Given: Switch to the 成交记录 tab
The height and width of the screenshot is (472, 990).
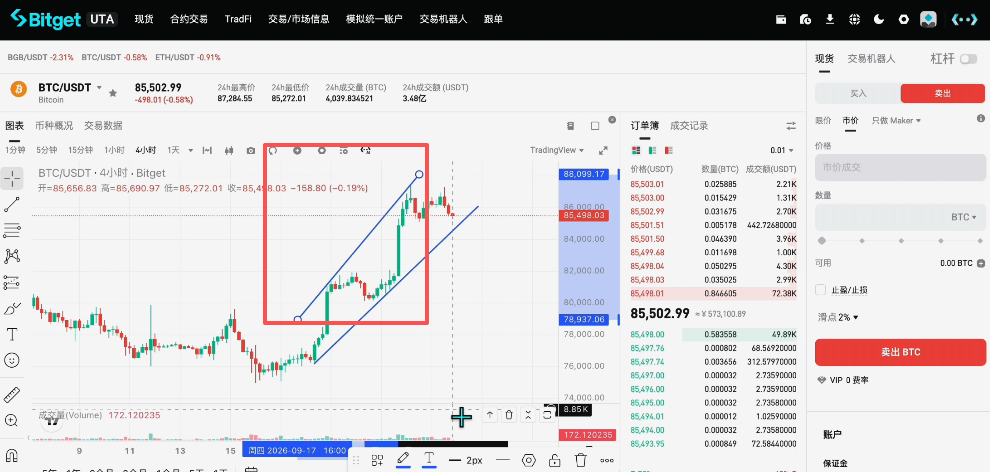Looking at the screenshot, I should pos(689,126).
